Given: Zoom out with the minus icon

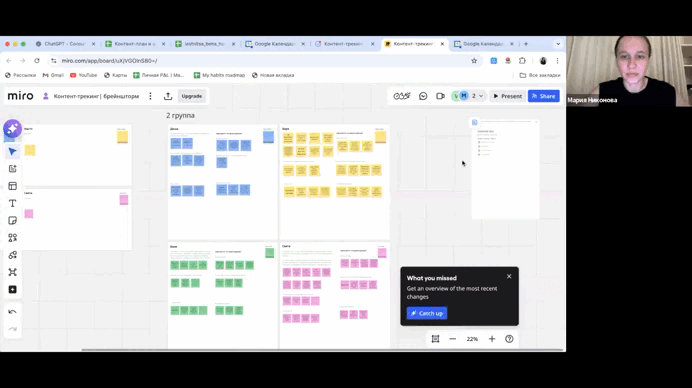Looking at the screenshot, I should coord(452,339).
